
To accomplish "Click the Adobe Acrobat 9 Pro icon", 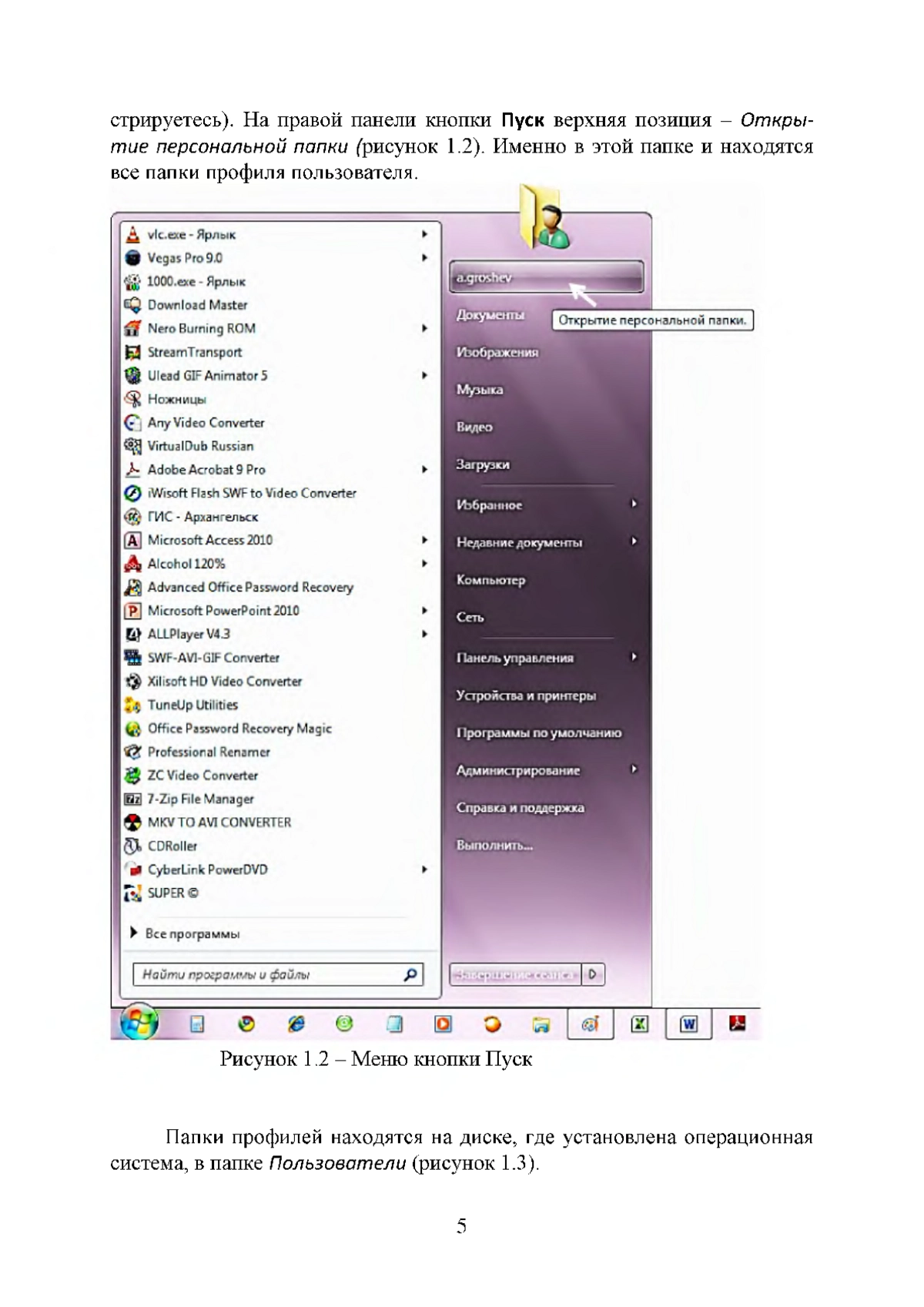I will (133, 470).
